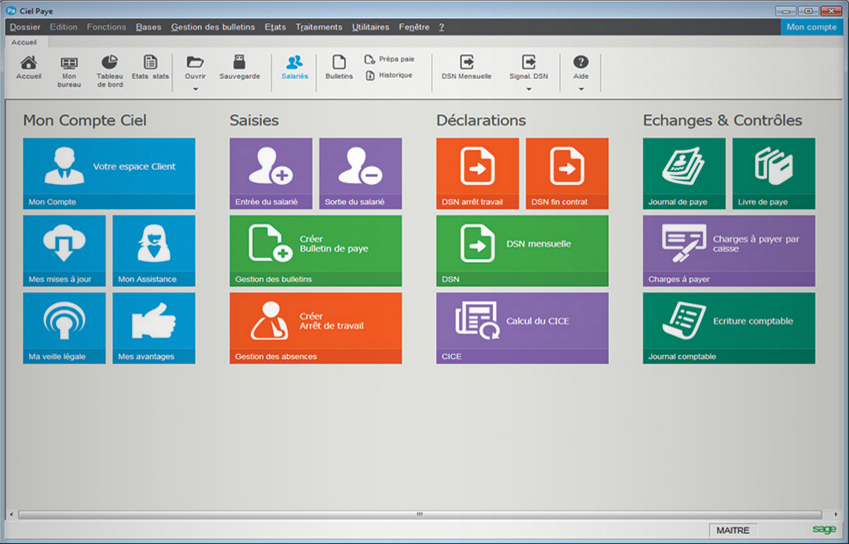Viewport: 849px width, 544px height.
Task: Open Ecriture comptable tile
Action: [729, 328]
